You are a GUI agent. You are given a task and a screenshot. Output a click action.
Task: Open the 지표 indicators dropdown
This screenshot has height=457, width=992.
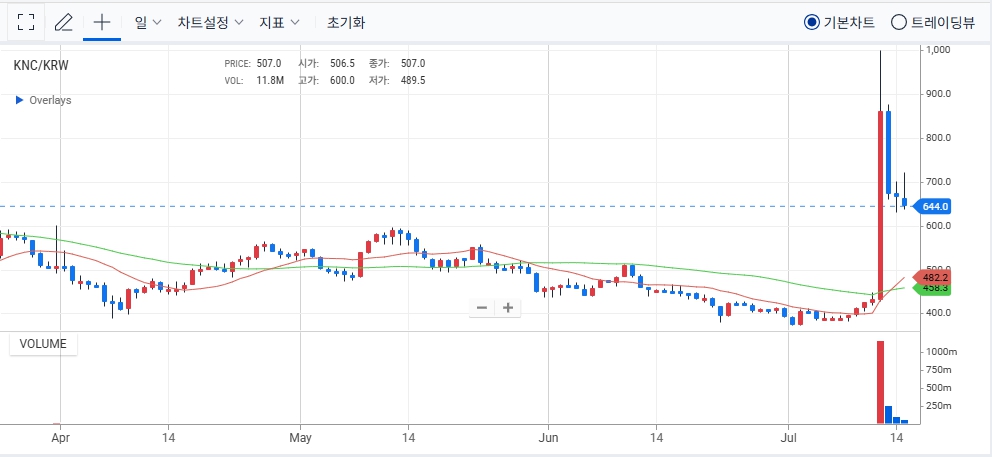tap(279, 22)
